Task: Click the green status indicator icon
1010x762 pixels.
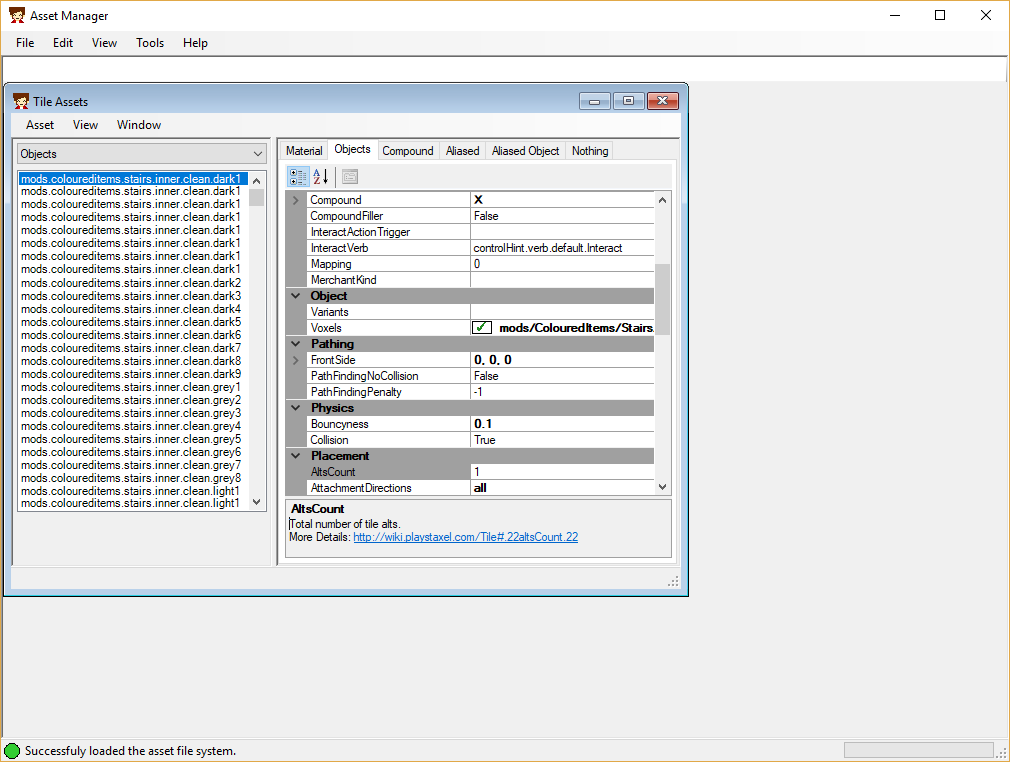Action: (12, 750)
